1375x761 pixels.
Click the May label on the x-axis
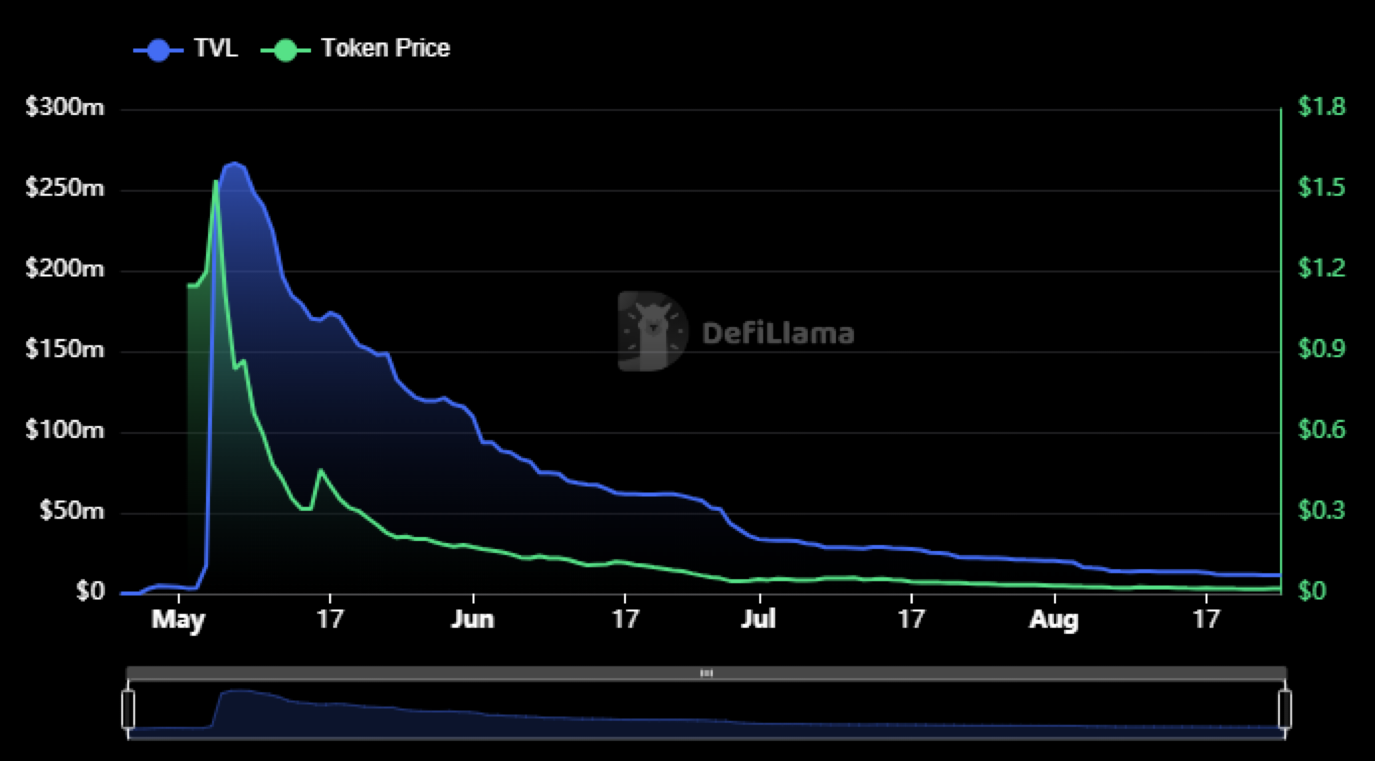178,620
